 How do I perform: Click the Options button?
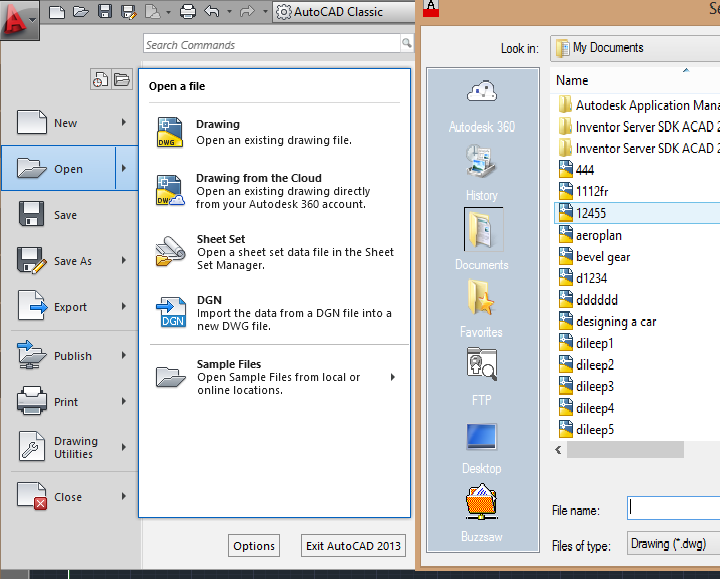pos(254,545)
